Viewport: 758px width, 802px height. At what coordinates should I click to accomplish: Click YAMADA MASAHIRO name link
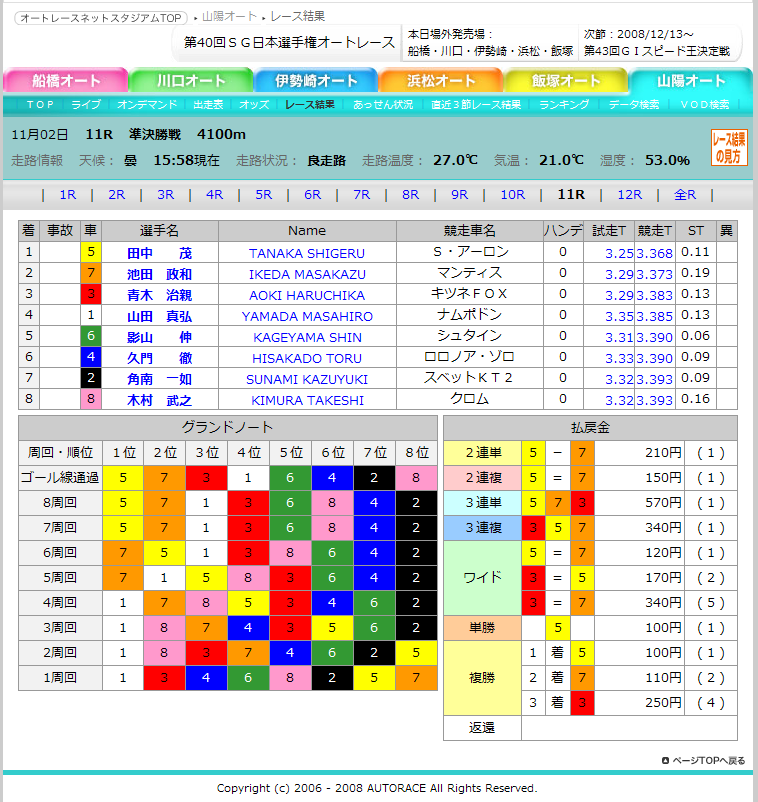307,316
